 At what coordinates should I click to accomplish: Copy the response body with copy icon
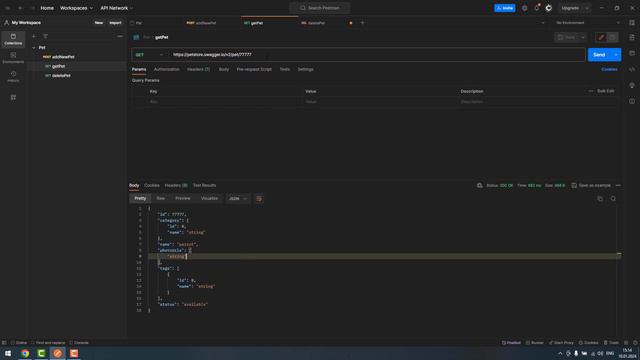[x=600, y=199]
